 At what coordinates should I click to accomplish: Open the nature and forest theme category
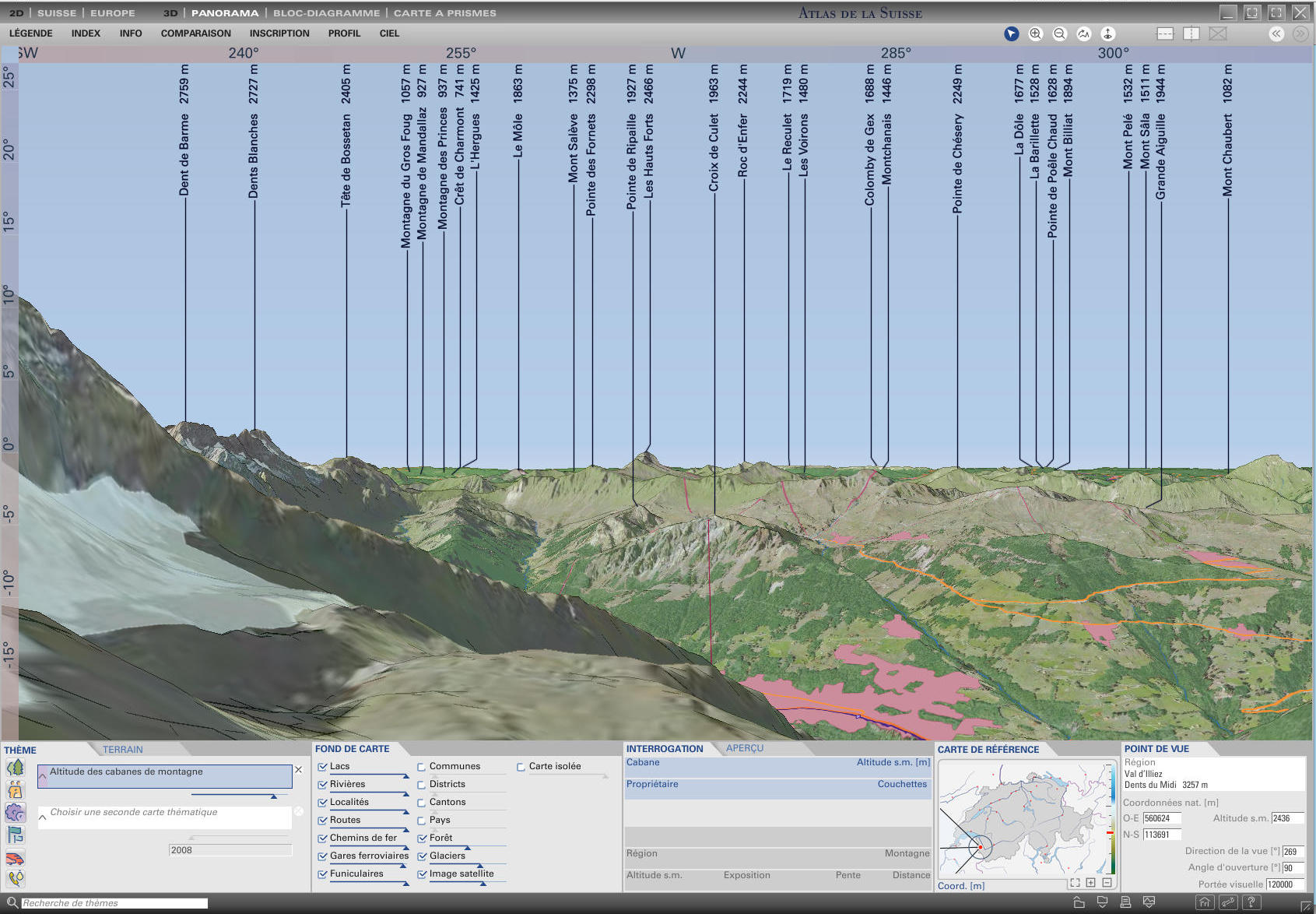[x=15, y=768]
